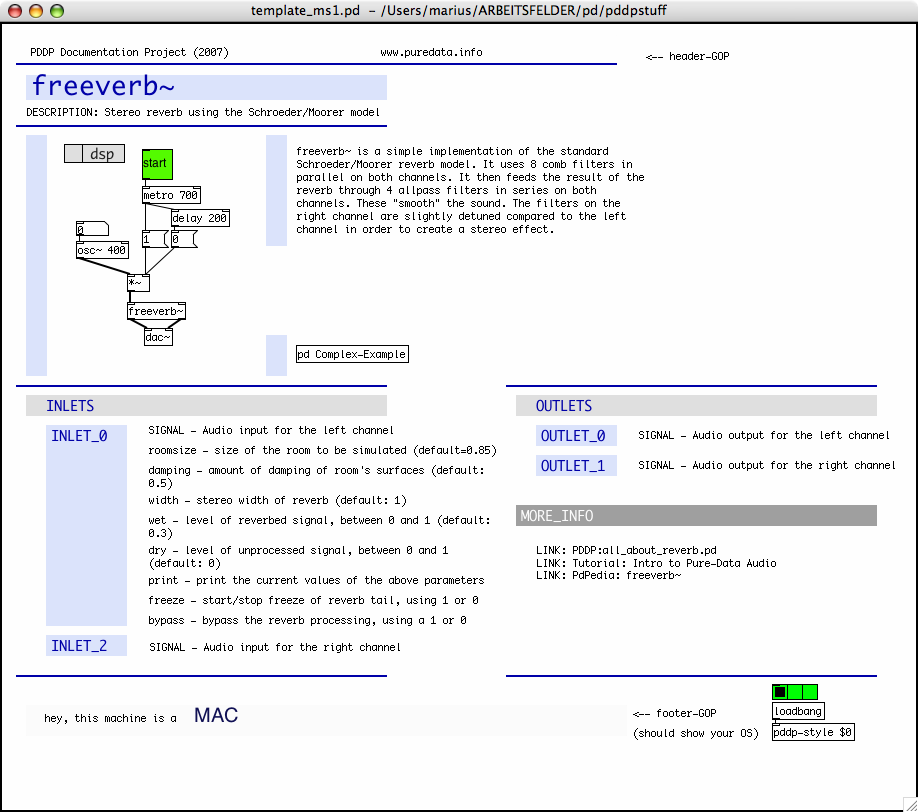Select the last green radio cell
Viewport: 918px width, 812px height.
click(810, 692)
